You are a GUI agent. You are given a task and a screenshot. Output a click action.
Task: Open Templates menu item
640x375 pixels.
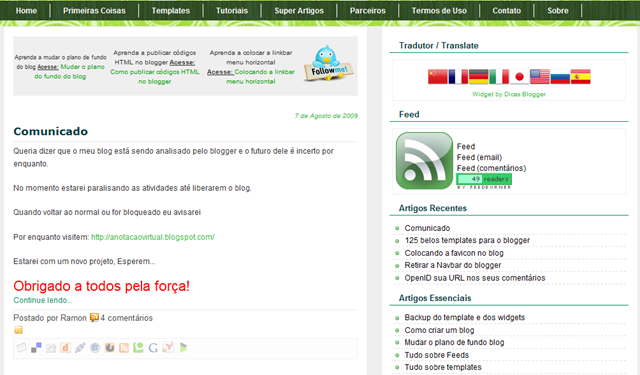(x=171, y=11)
